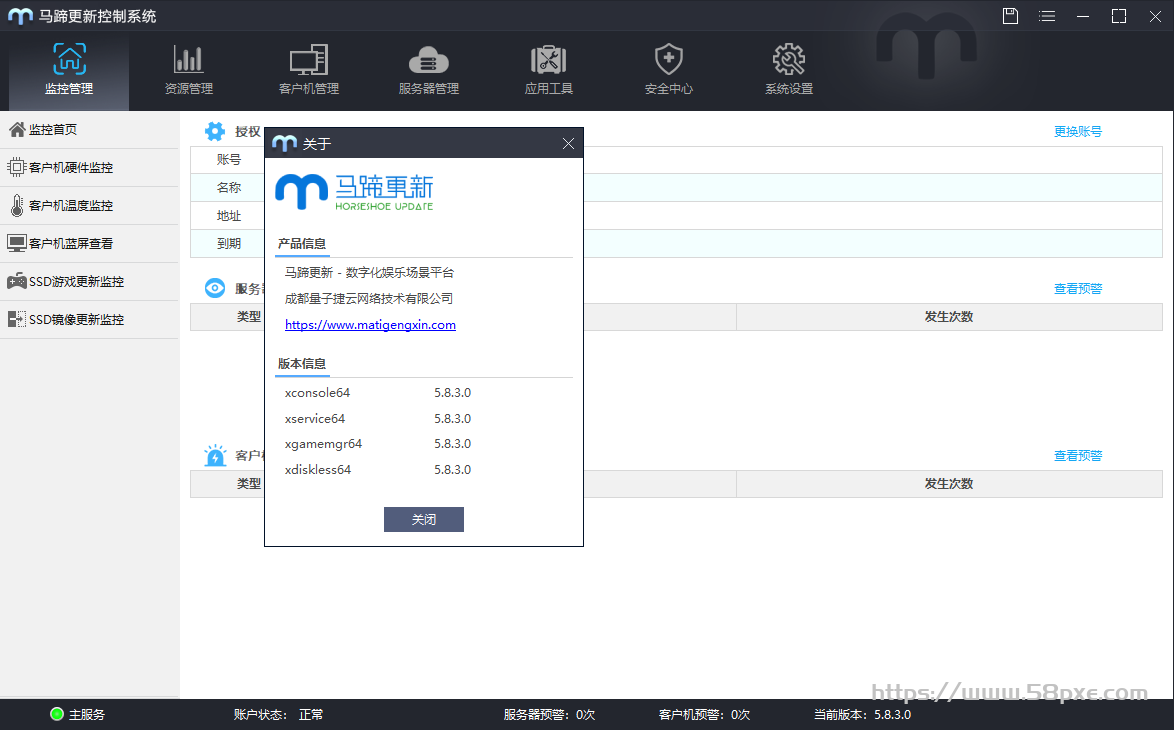Click the 成都量子捷云网络技术有限公司 company name
This screenshot has width=1174, height=730.
pyautogui.click(x=368, y=299)
